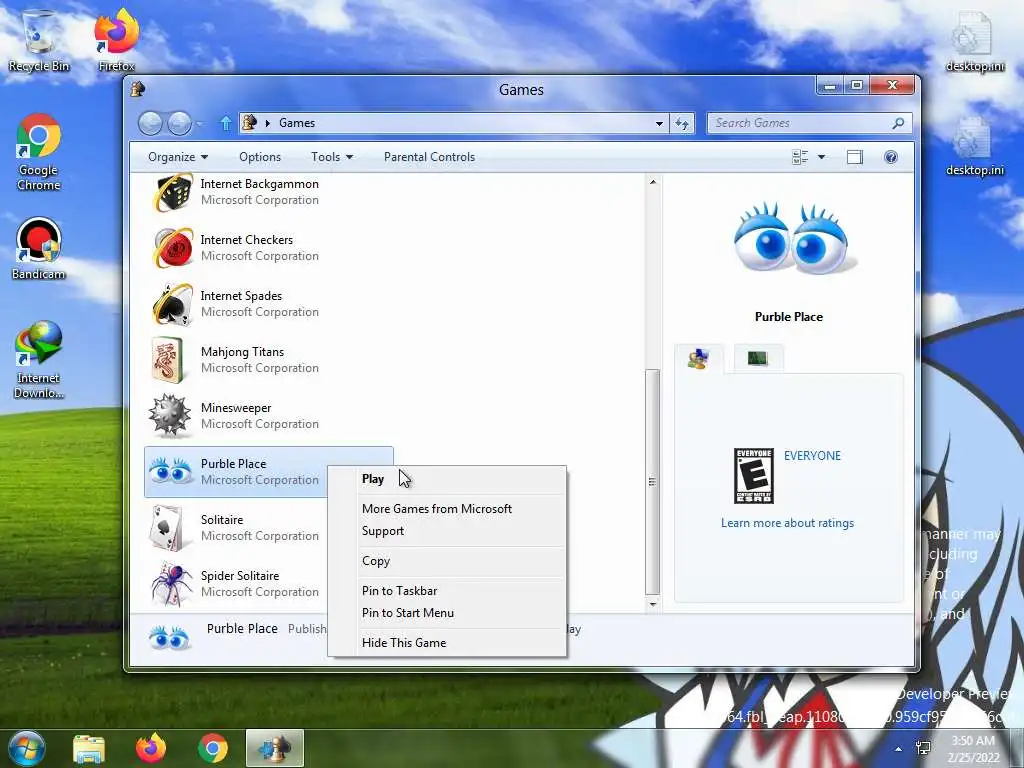This screenshot has height=768, width=1024.
Task: Open the Recycle Bin desktop icon
Action: [39, 39]
